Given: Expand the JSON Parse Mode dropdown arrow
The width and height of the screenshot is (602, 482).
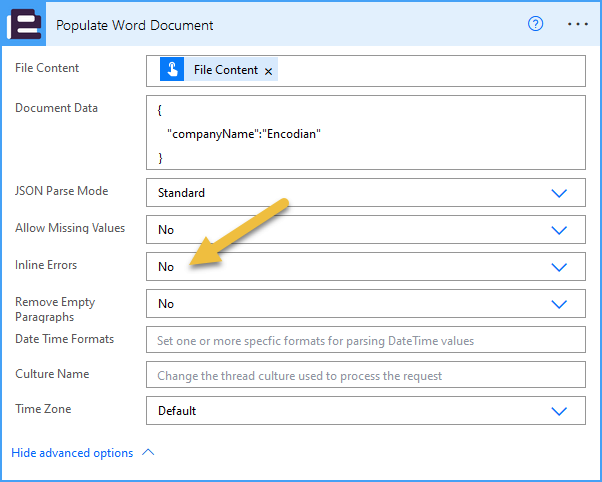Looking at the screenshot, I should (x=559, y=193).
